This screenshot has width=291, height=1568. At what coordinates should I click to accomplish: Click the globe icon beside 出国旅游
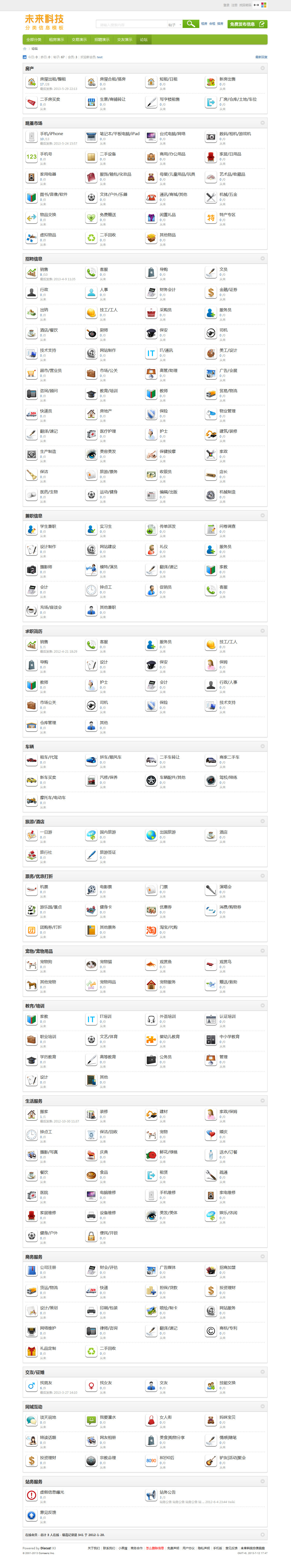(x=151, y=835)
